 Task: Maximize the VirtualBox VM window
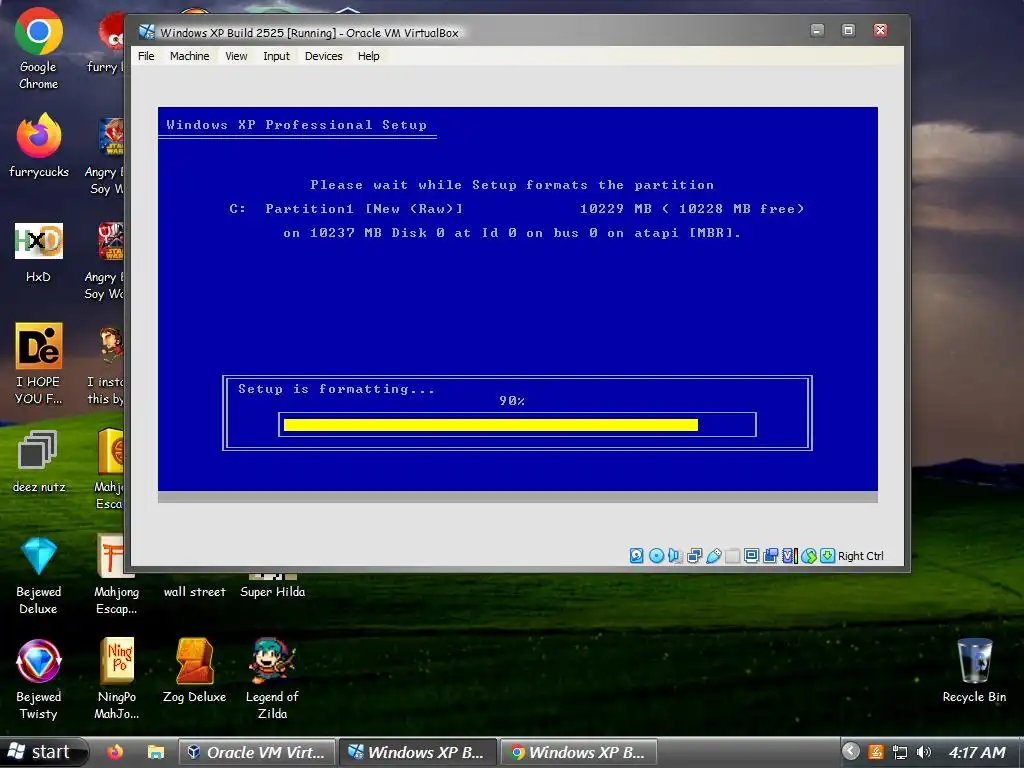pos(848,30)
